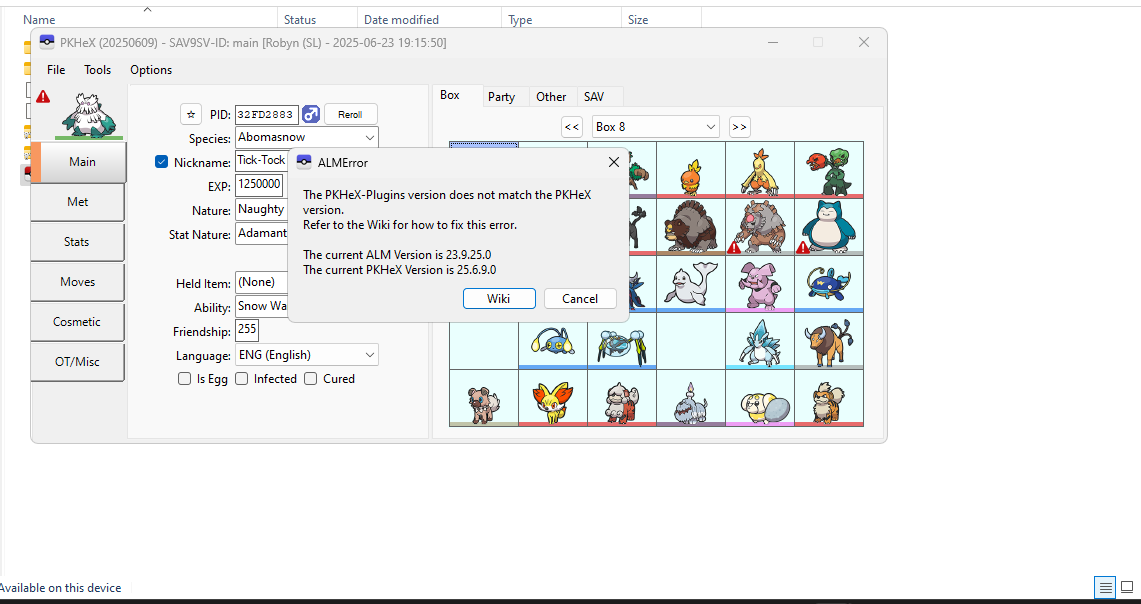Select the Torchic sprite in Box 8
This screenshot has height=604, width=1141.
coord(691,169)
